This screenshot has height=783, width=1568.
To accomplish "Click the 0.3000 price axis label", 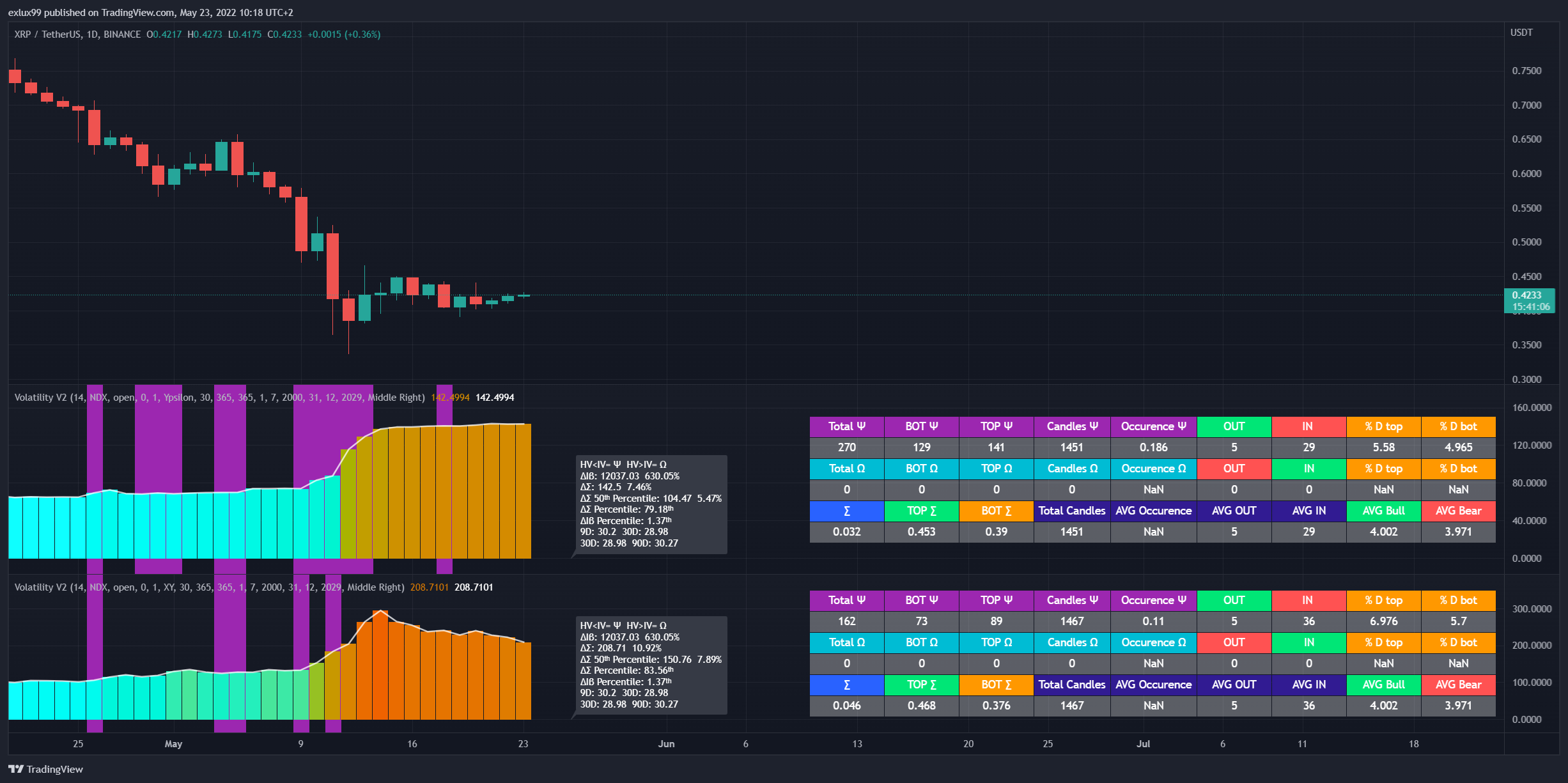I will click(x=1526, y=380).
